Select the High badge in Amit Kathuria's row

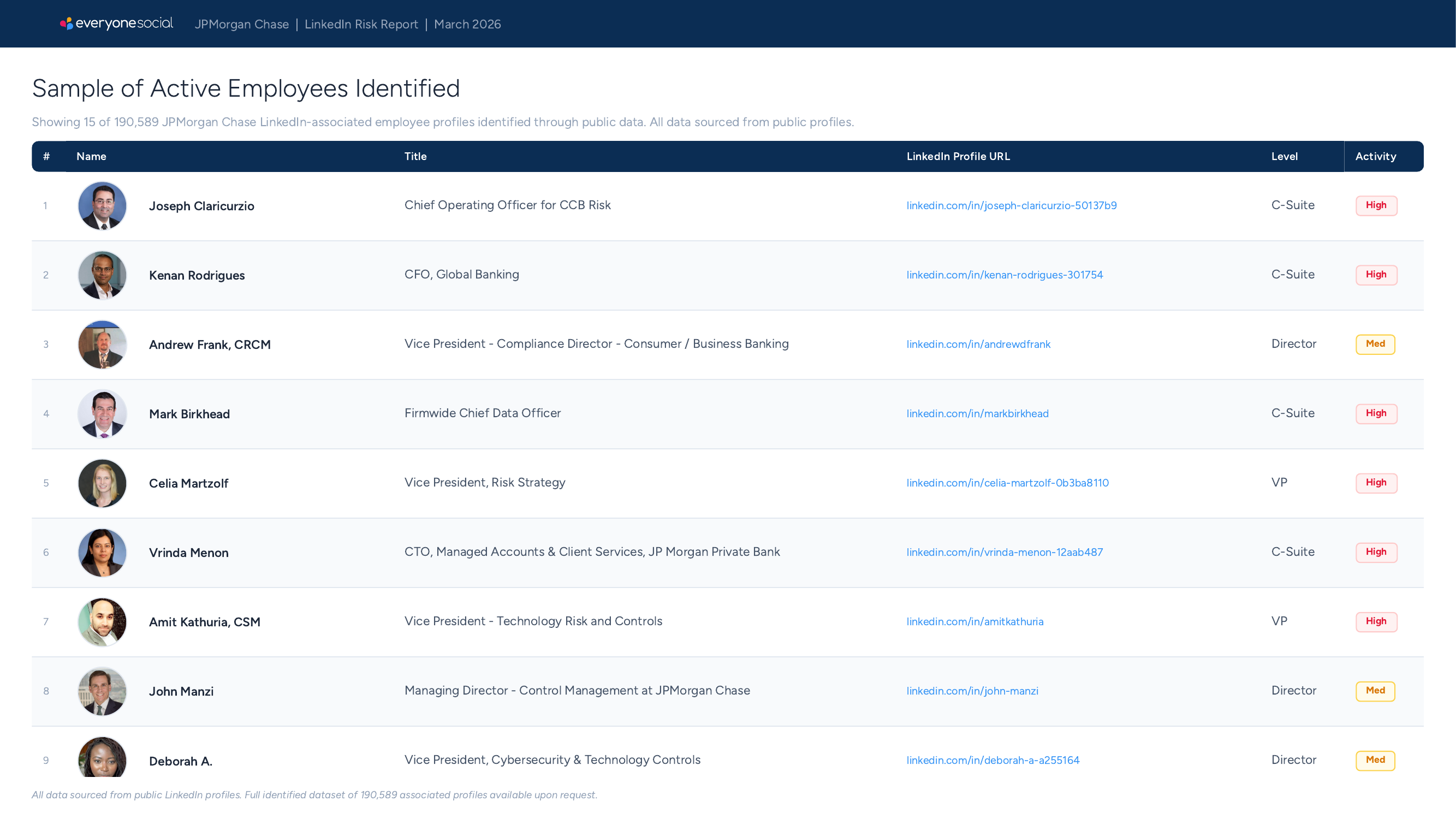click(x=1376, y=622)
